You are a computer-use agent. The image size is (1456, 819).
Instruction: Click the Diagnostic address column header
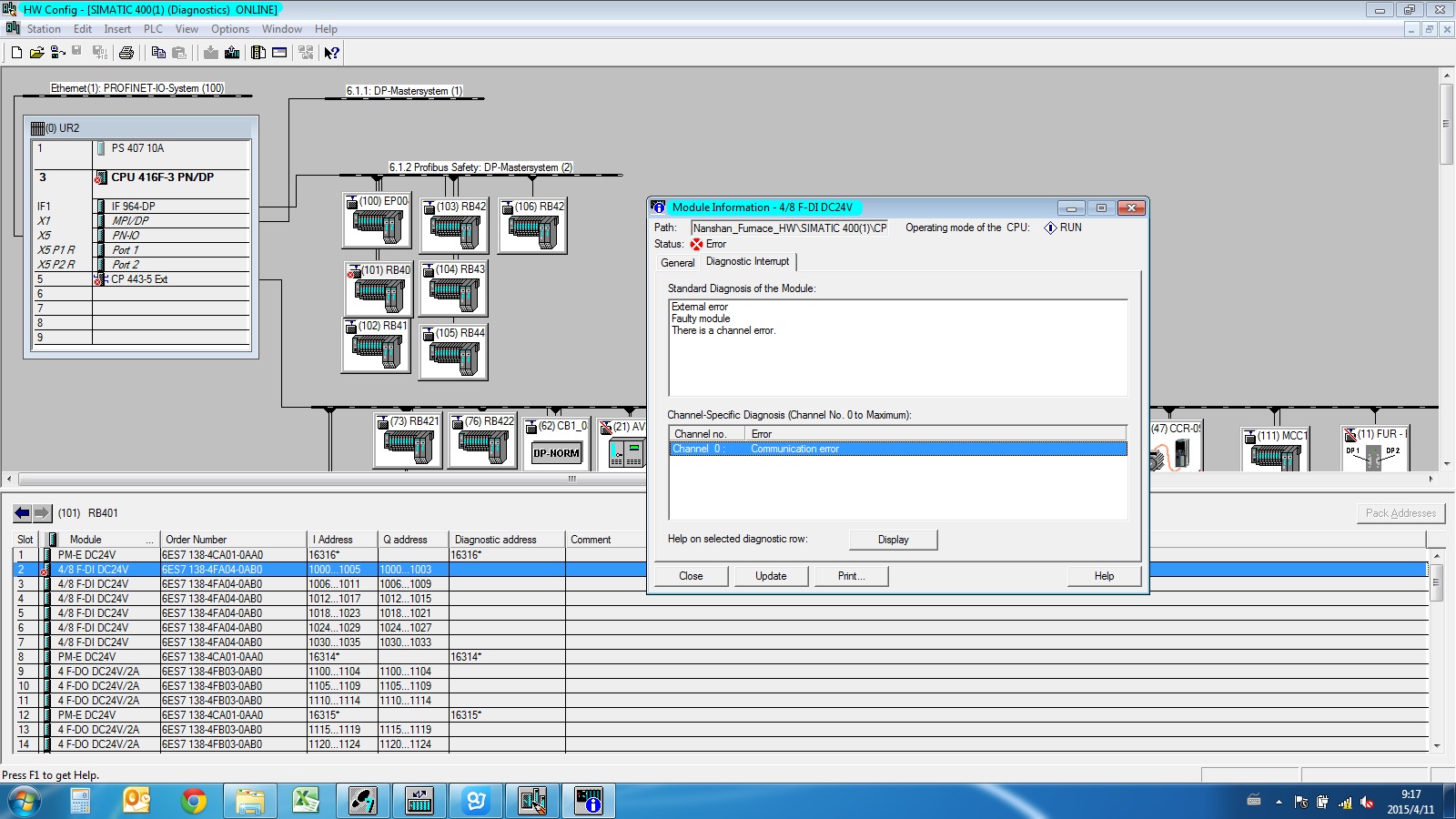(507, 540)
